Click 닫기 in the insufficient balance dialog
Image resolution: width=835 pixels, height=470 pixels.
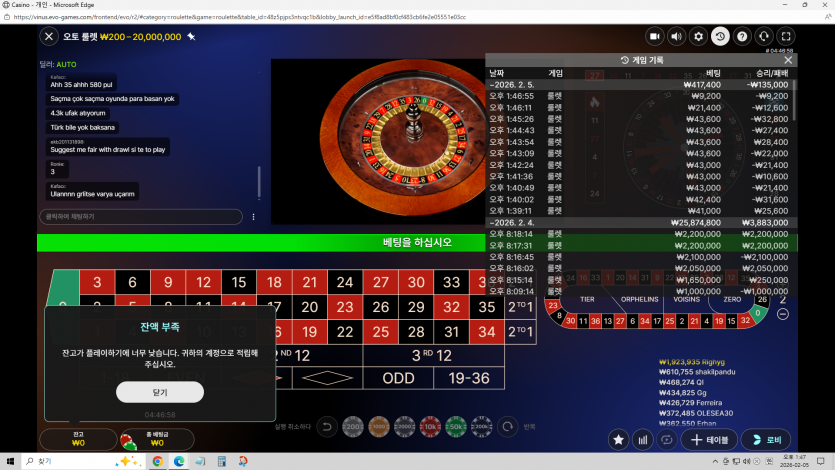(x=160, y=392)
